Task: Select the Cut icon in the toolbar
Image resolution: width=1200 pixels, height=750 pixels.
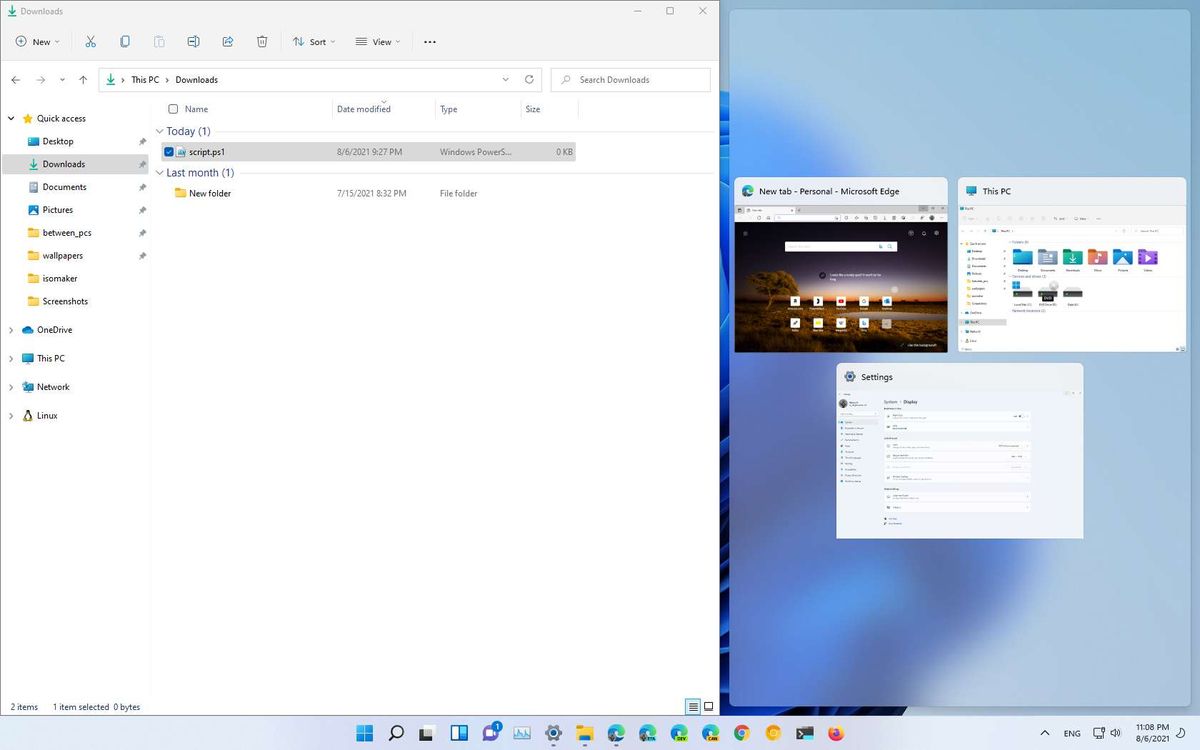Action: point(90,41)
